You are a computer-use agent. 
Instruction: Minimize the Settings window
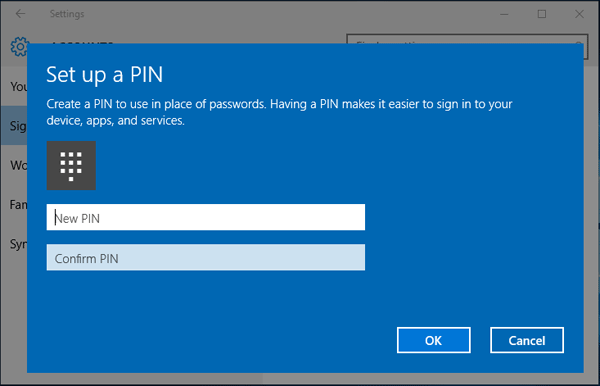pos(504,14)
